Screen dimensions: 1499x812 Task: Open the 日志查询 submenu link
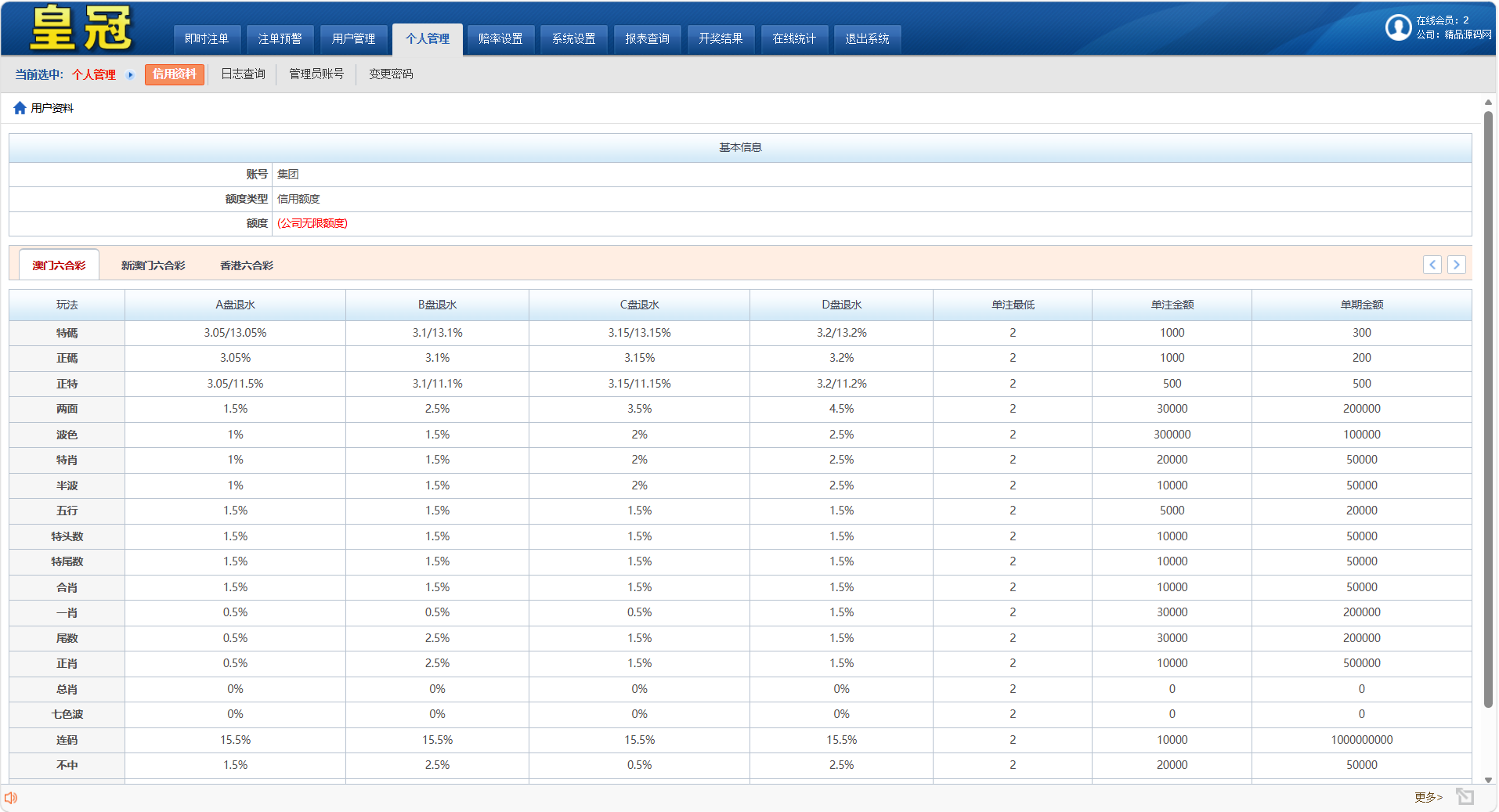(243, 74)
